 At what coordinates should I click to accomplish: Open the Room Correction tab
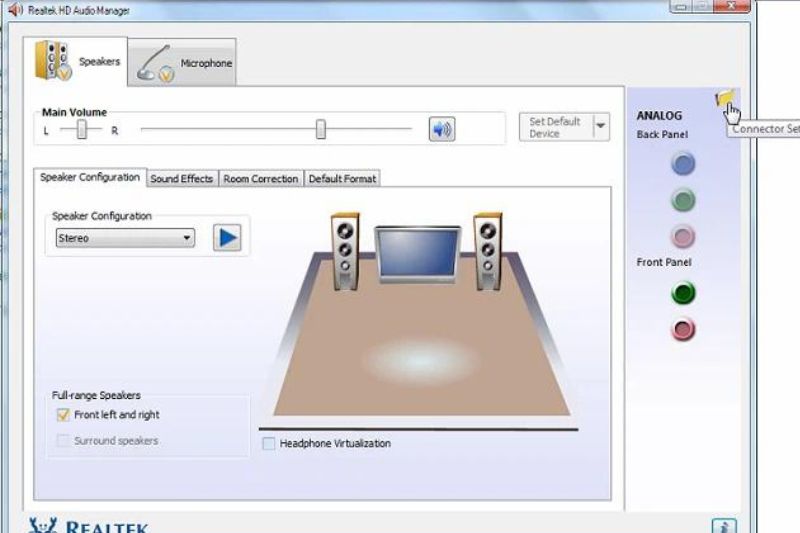(x=261, y=179)
